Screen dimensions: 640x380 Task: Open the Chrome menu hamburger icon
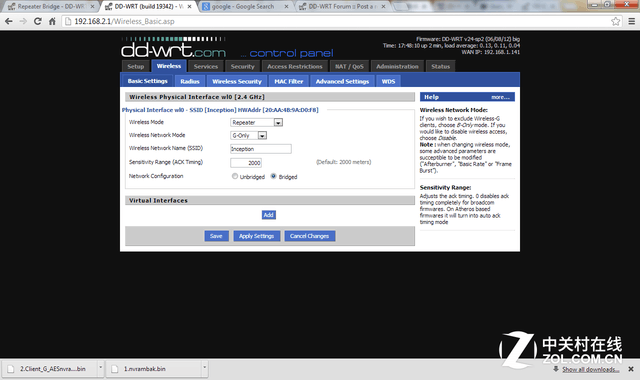tap(631, 21)
